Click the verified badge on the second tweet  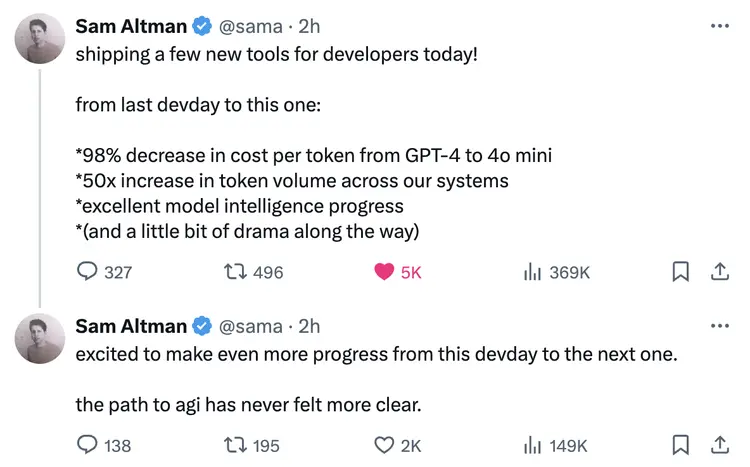[202, 326]
